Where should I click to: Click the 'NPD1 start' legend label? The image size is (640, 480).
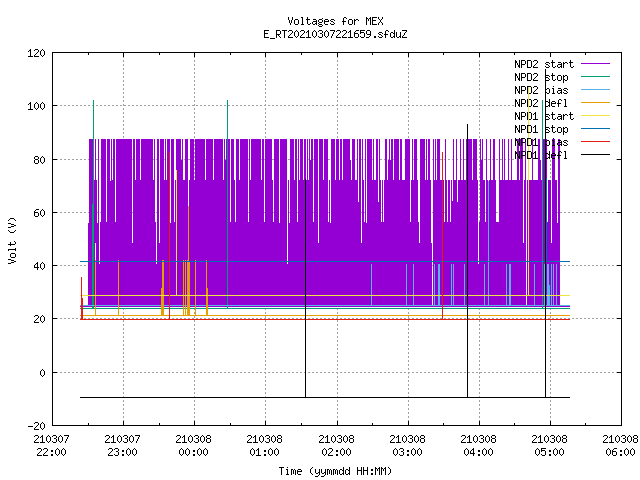(544, 116)
